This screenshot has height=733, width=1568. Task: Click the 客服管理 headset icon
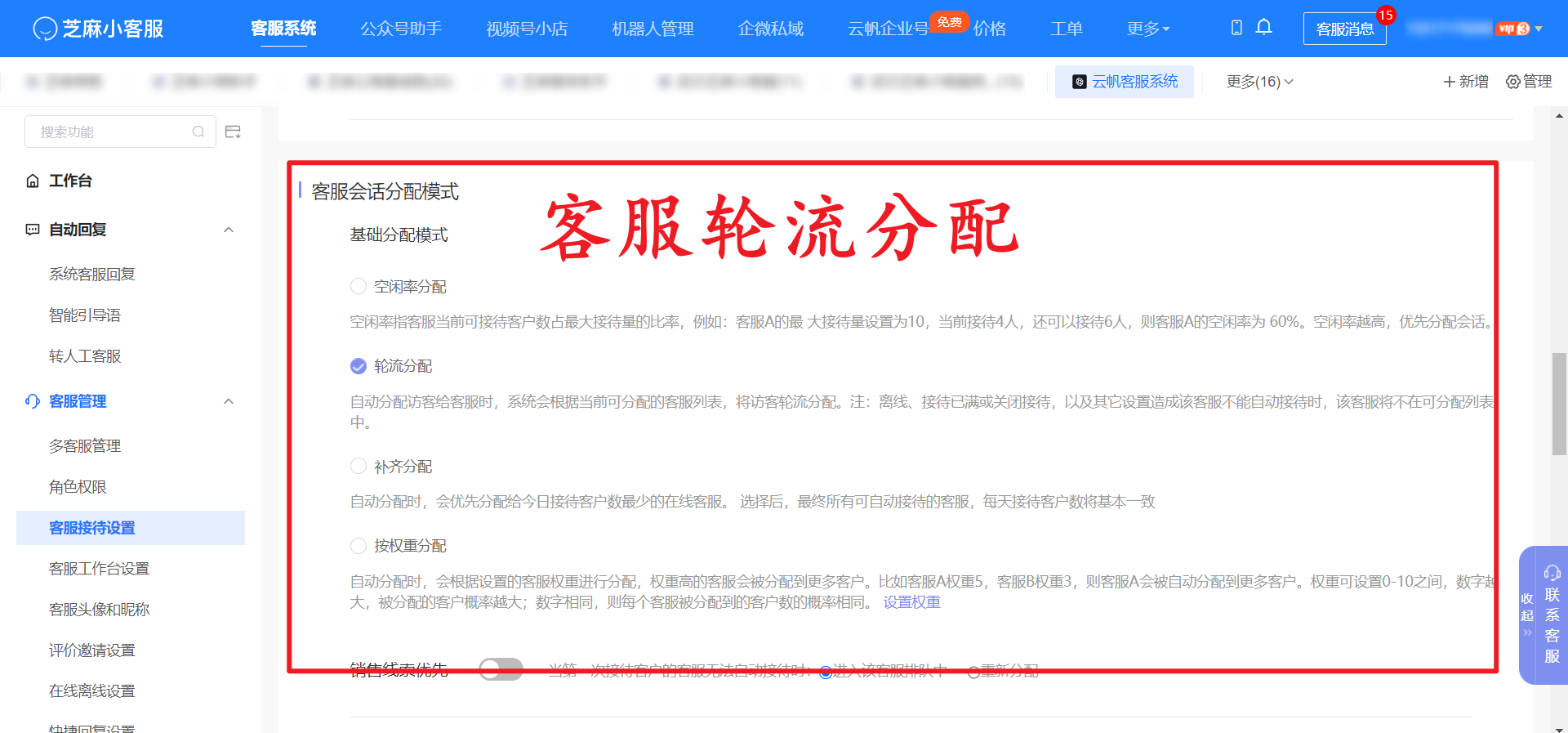33,401
